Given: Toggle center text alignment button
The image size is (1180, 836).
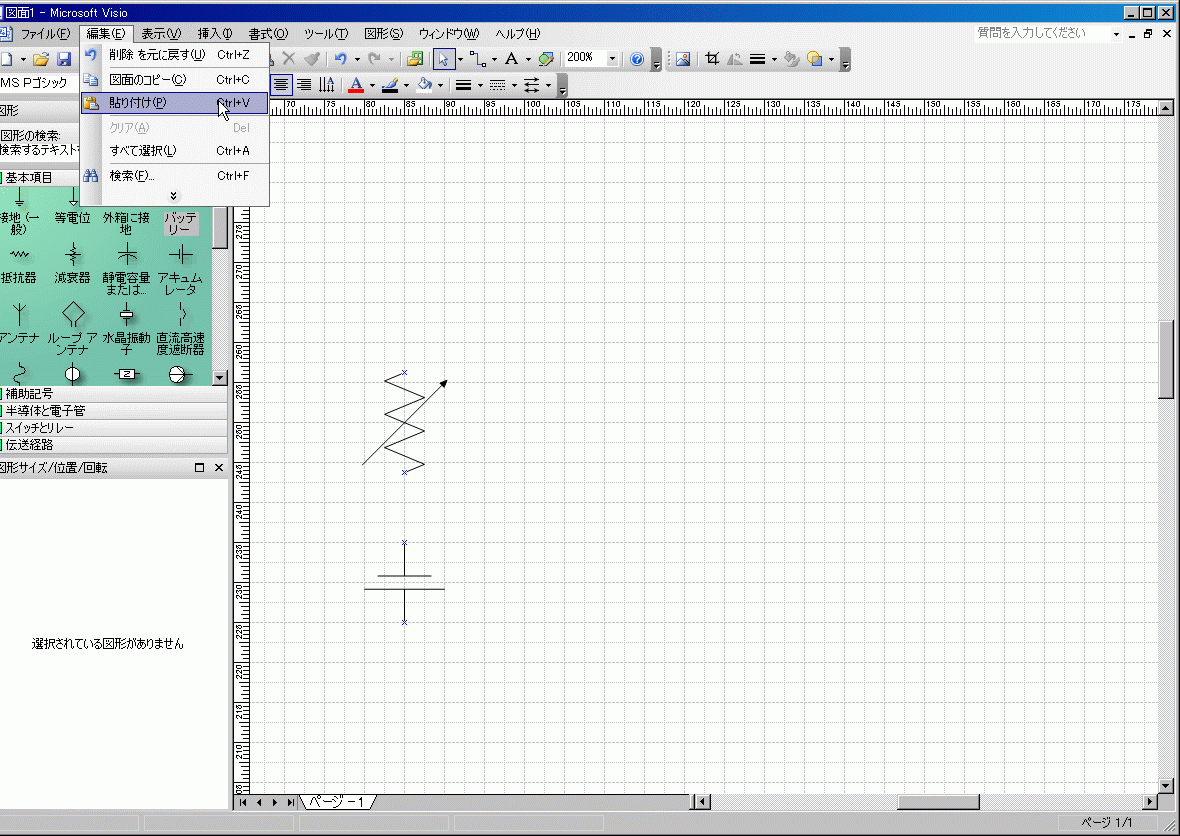Looking at the screenshot, I should coord(282,85).
